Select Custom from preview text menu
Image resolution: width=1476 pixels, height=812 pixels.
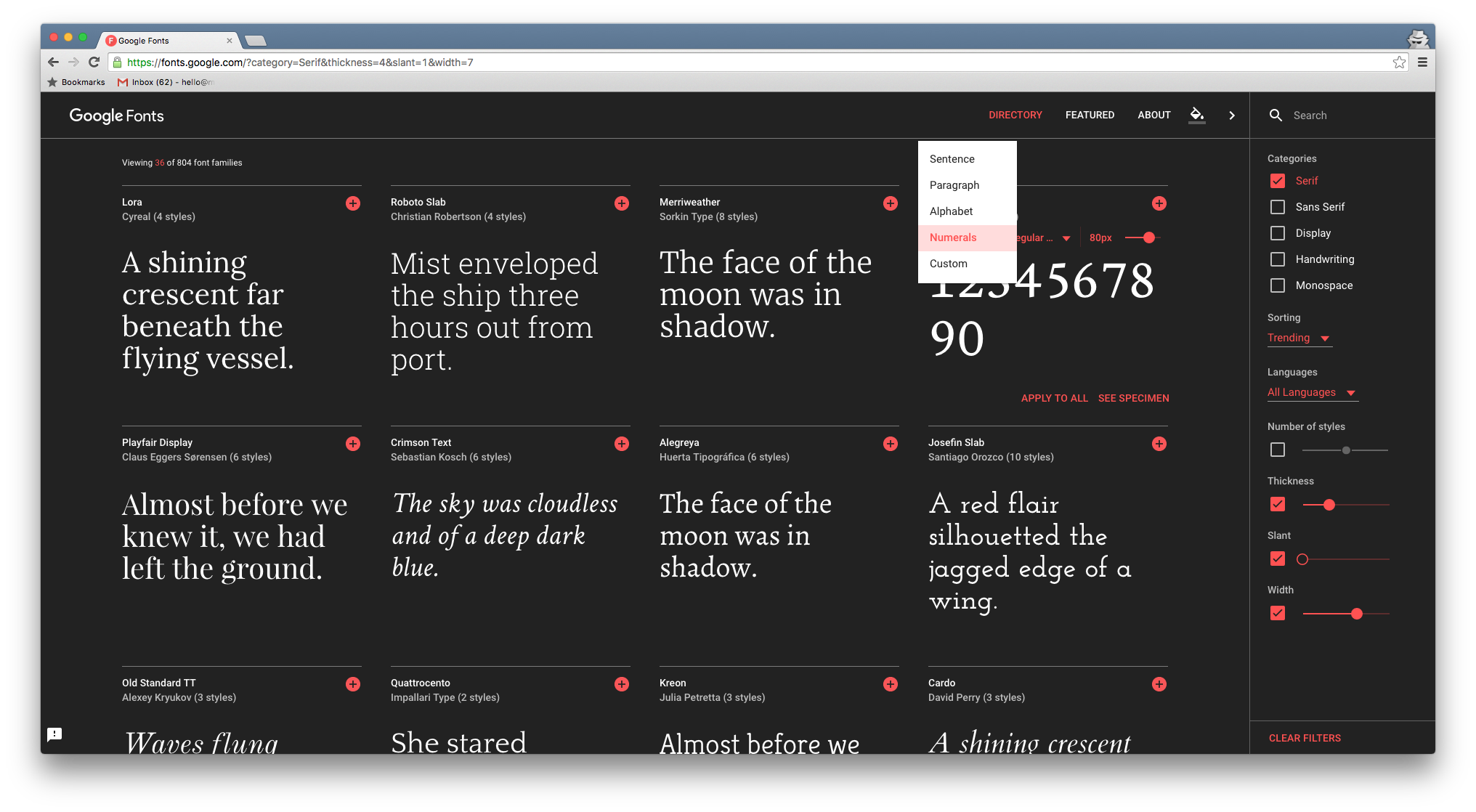pos(968,264)
